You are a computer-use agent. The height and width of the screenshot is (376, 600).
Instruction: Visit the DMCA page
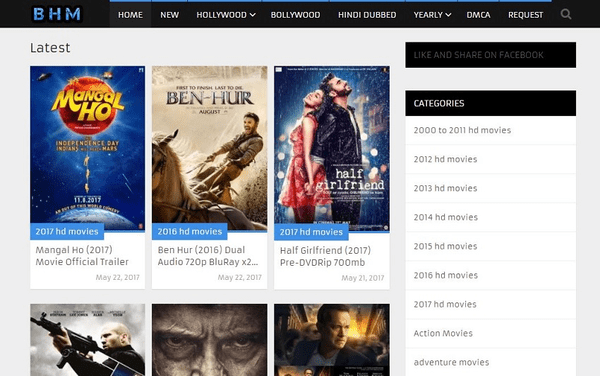click(478, 15)
